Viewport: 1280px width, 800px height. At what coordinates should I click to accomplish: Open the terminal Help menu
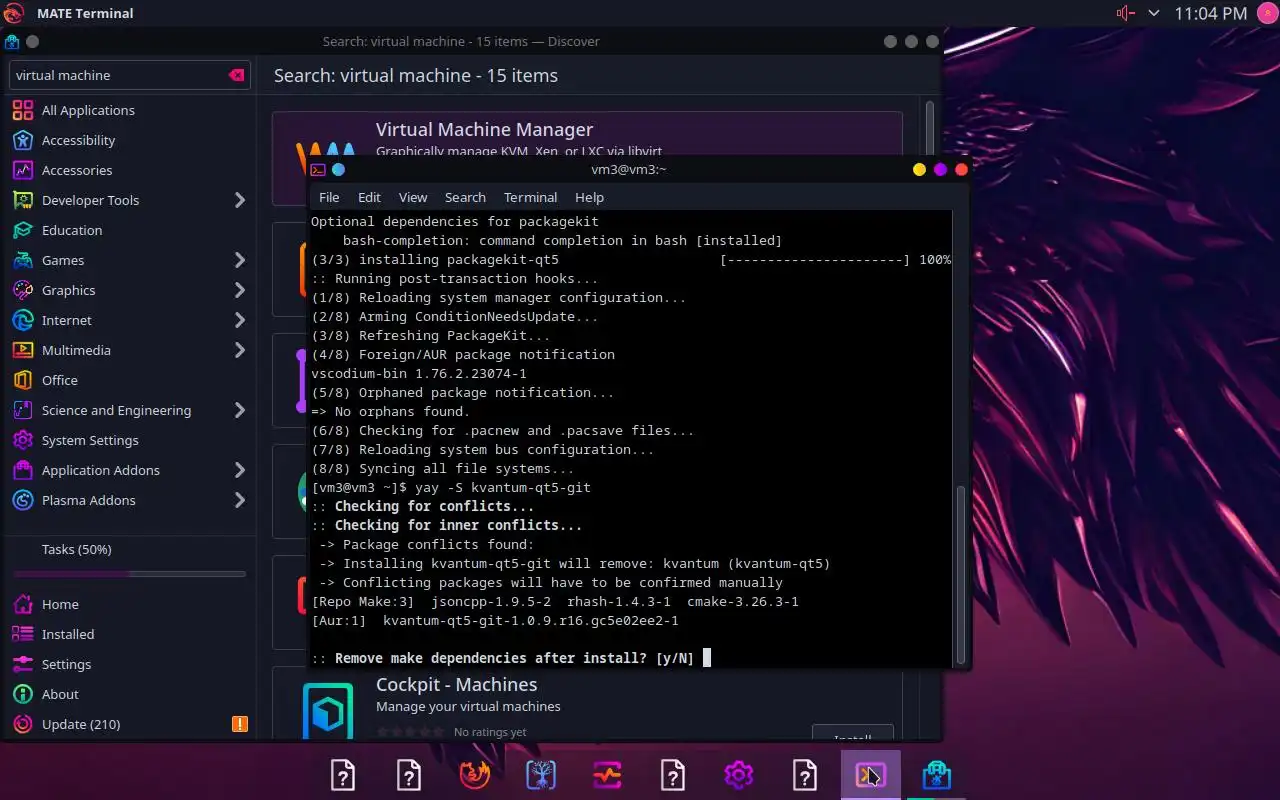589,197
